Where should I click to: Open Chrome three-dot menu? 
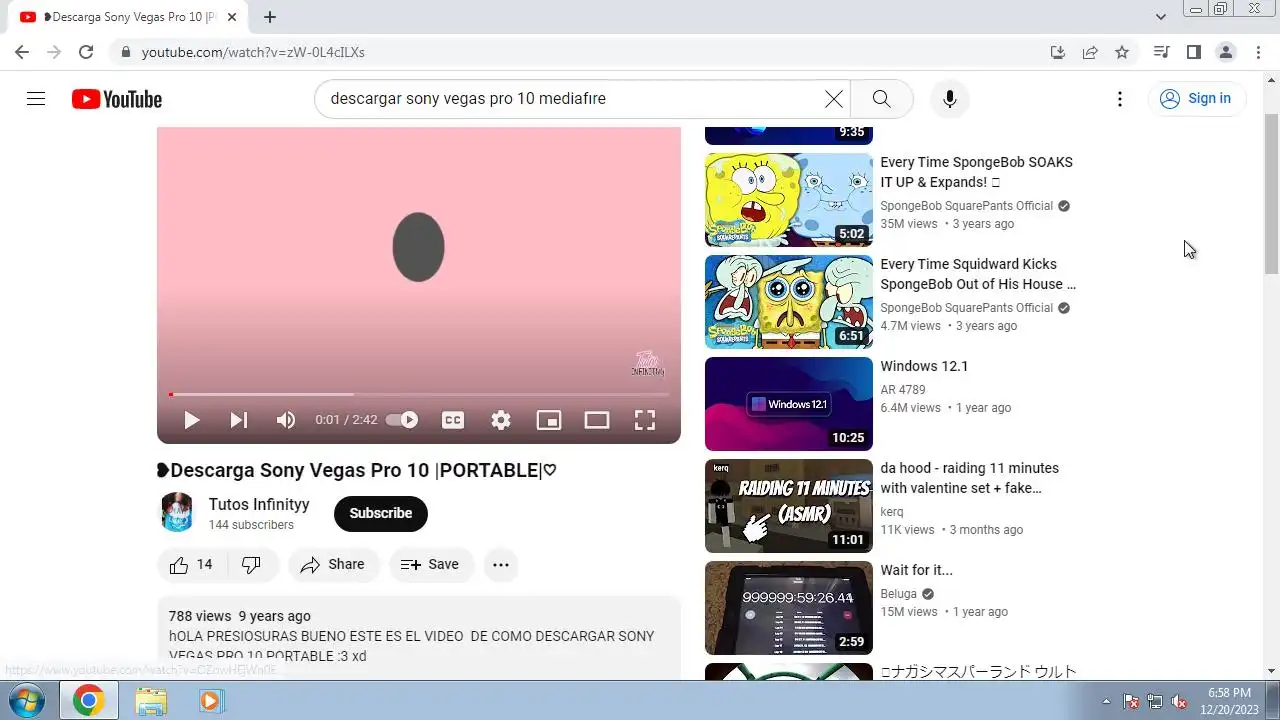pos(1258,52)
